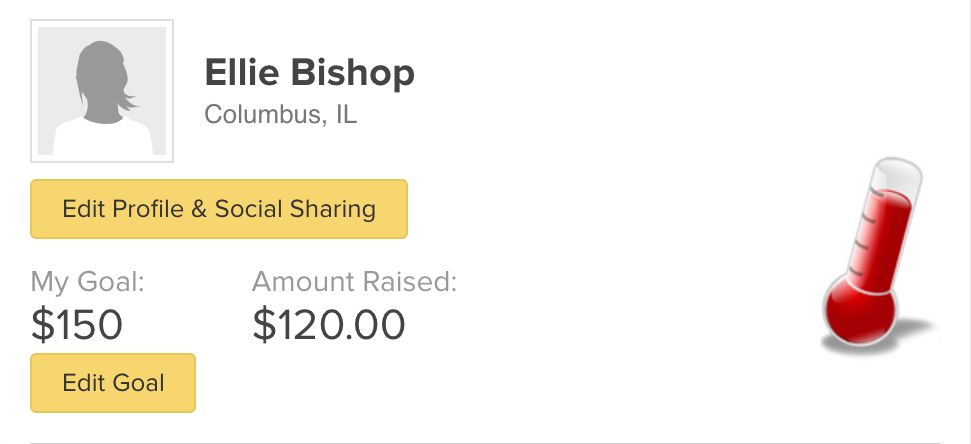Click the Columbus, IL location text
Screen dimensions: 971x444
[x=281, y=114]
